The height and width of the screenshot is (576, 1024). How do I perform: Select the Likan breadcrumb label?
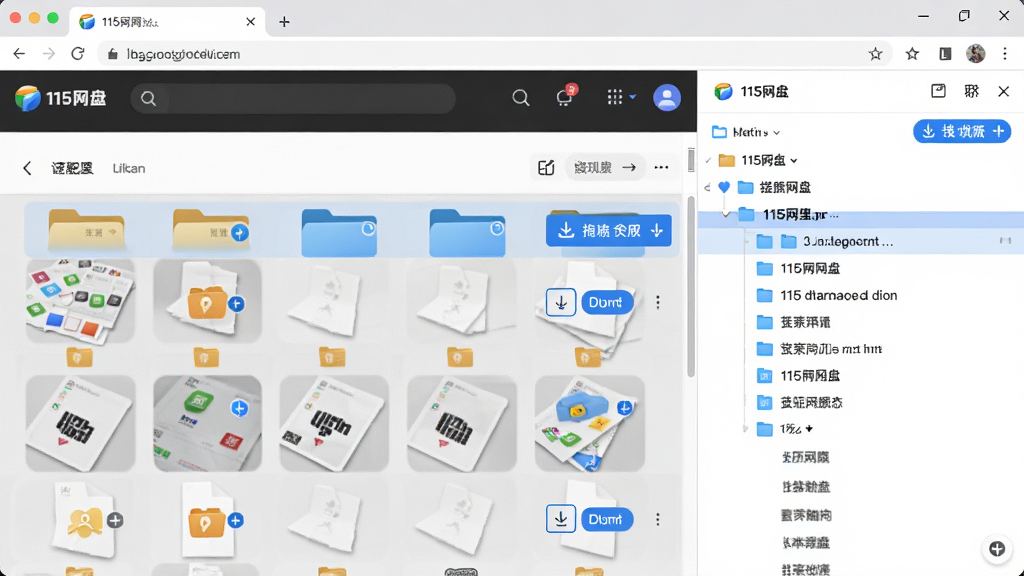pyautogui.click(x=129, y=168)
